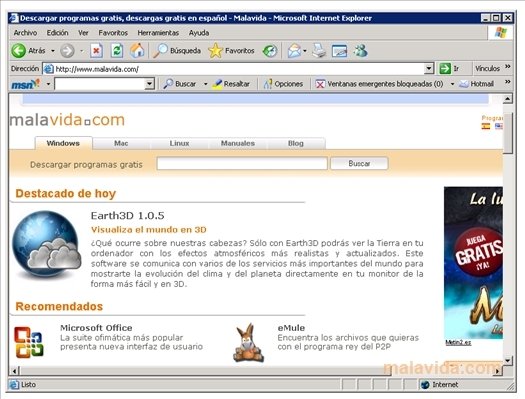Open the Mail envelope icon
525x399 pixels.
coord(294,51)
